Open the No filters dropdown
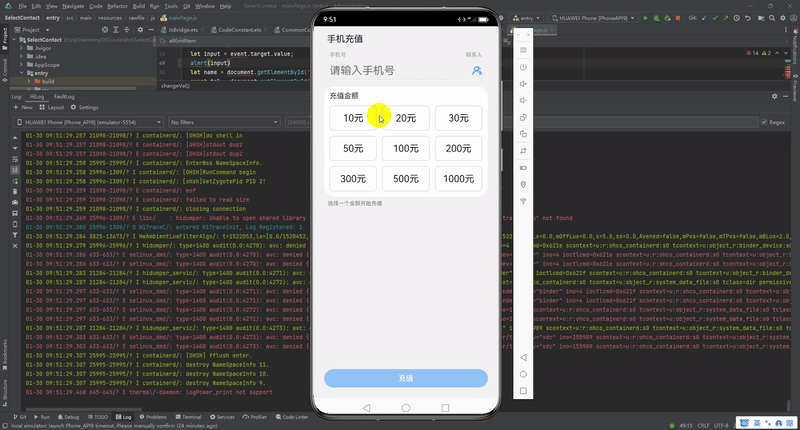 (x=224, y=122)
